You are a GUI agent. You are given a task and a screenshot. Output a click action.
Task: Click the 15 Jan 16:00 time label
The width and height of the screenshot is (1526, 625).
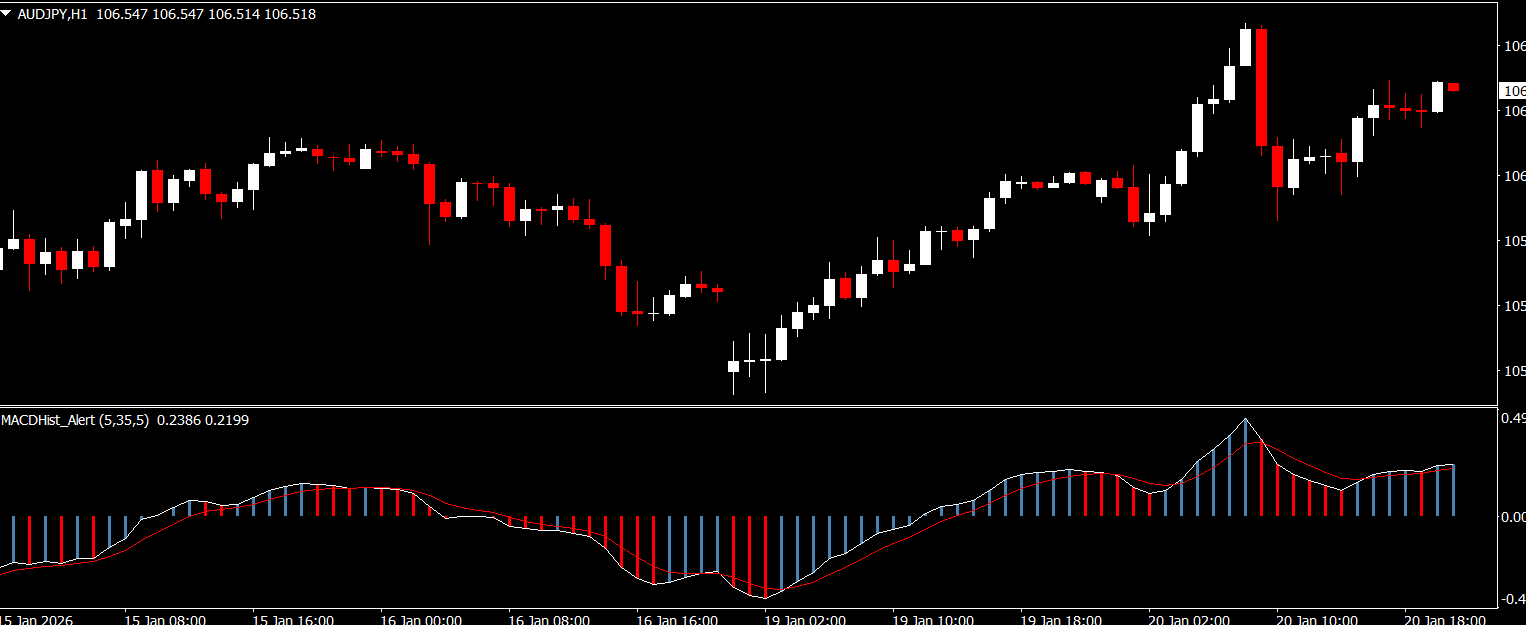point(293,619)
